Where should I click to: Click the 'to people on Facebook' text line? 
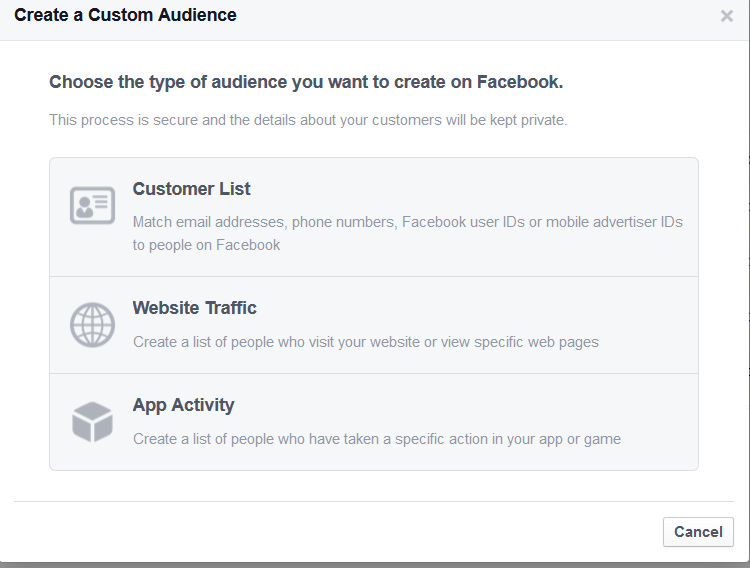[206, 245]
